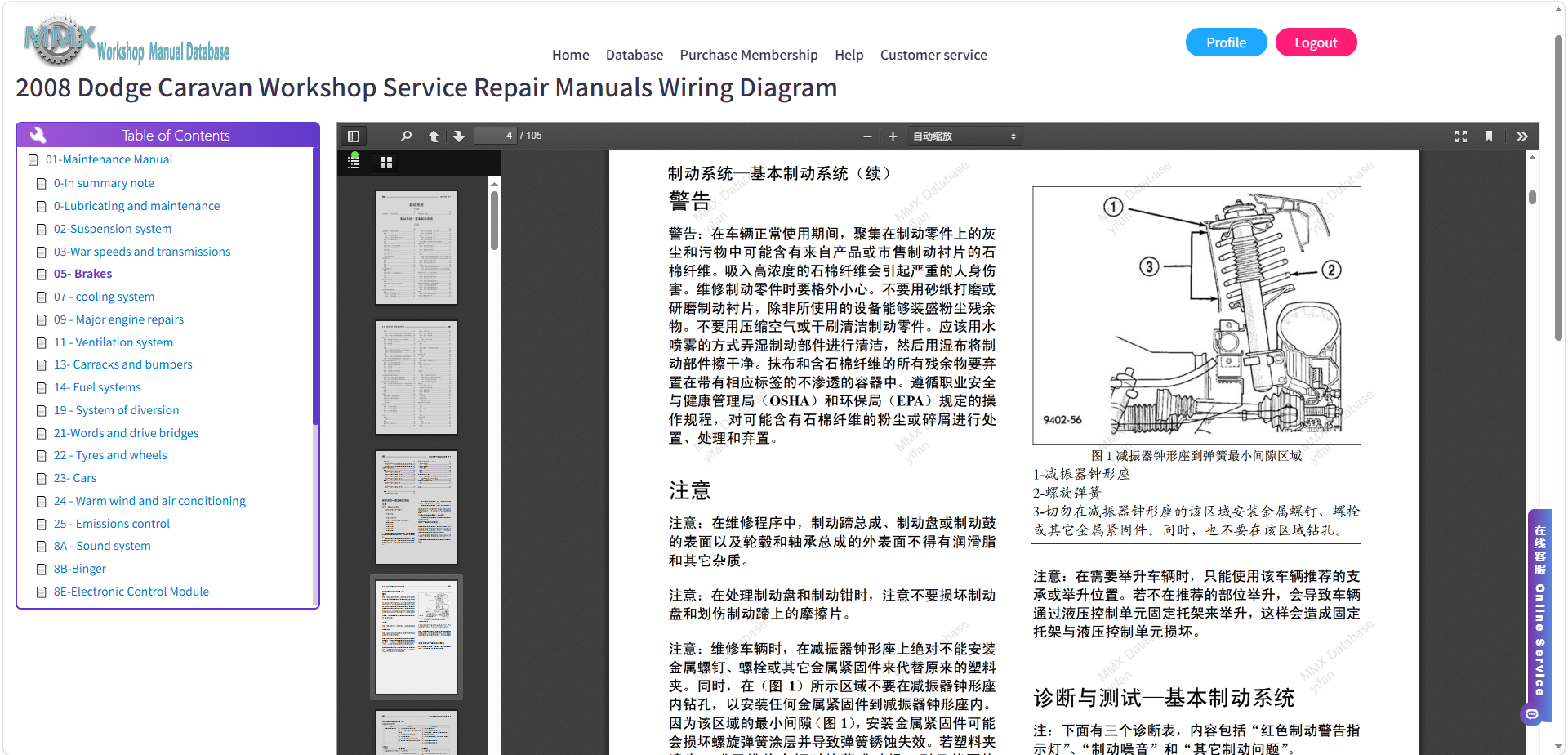Show the page thumbnails grid view

click(386, 163)
